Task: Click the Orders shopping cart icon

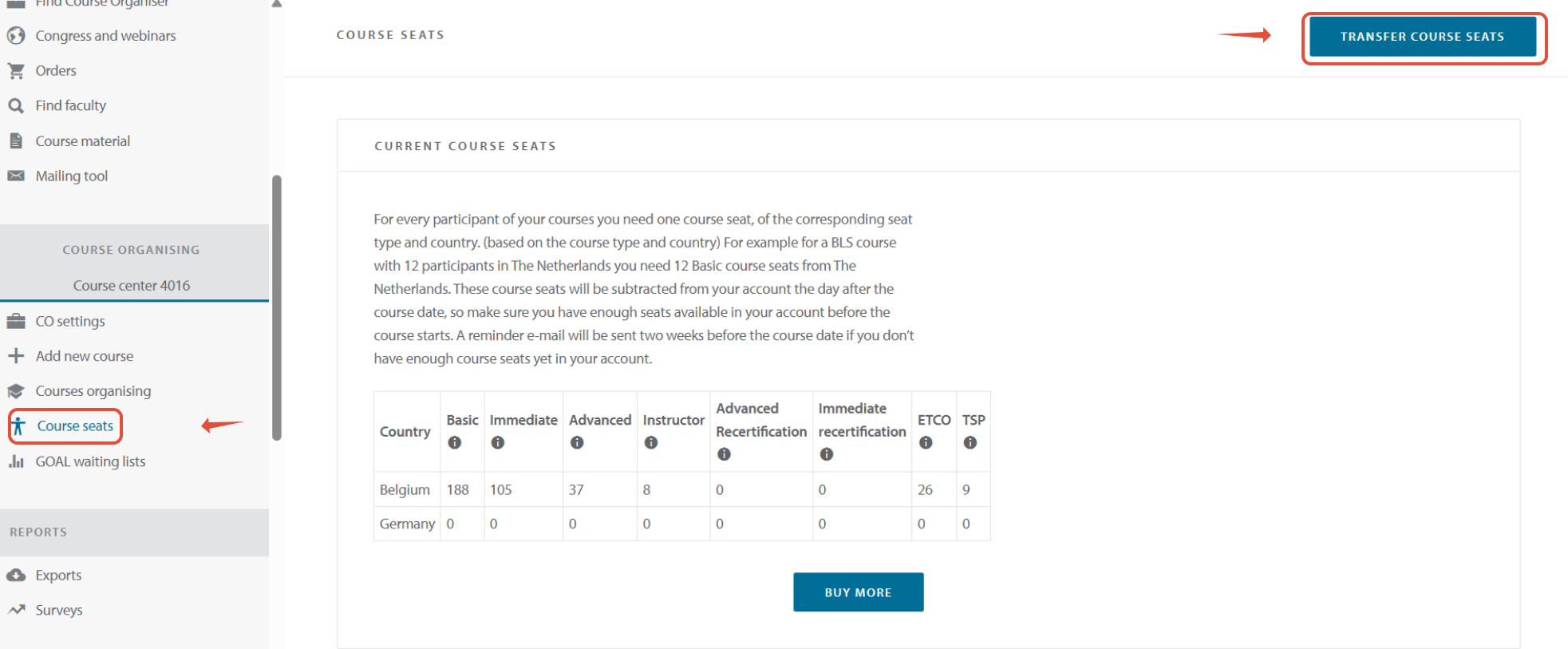Action: [16, 71]
